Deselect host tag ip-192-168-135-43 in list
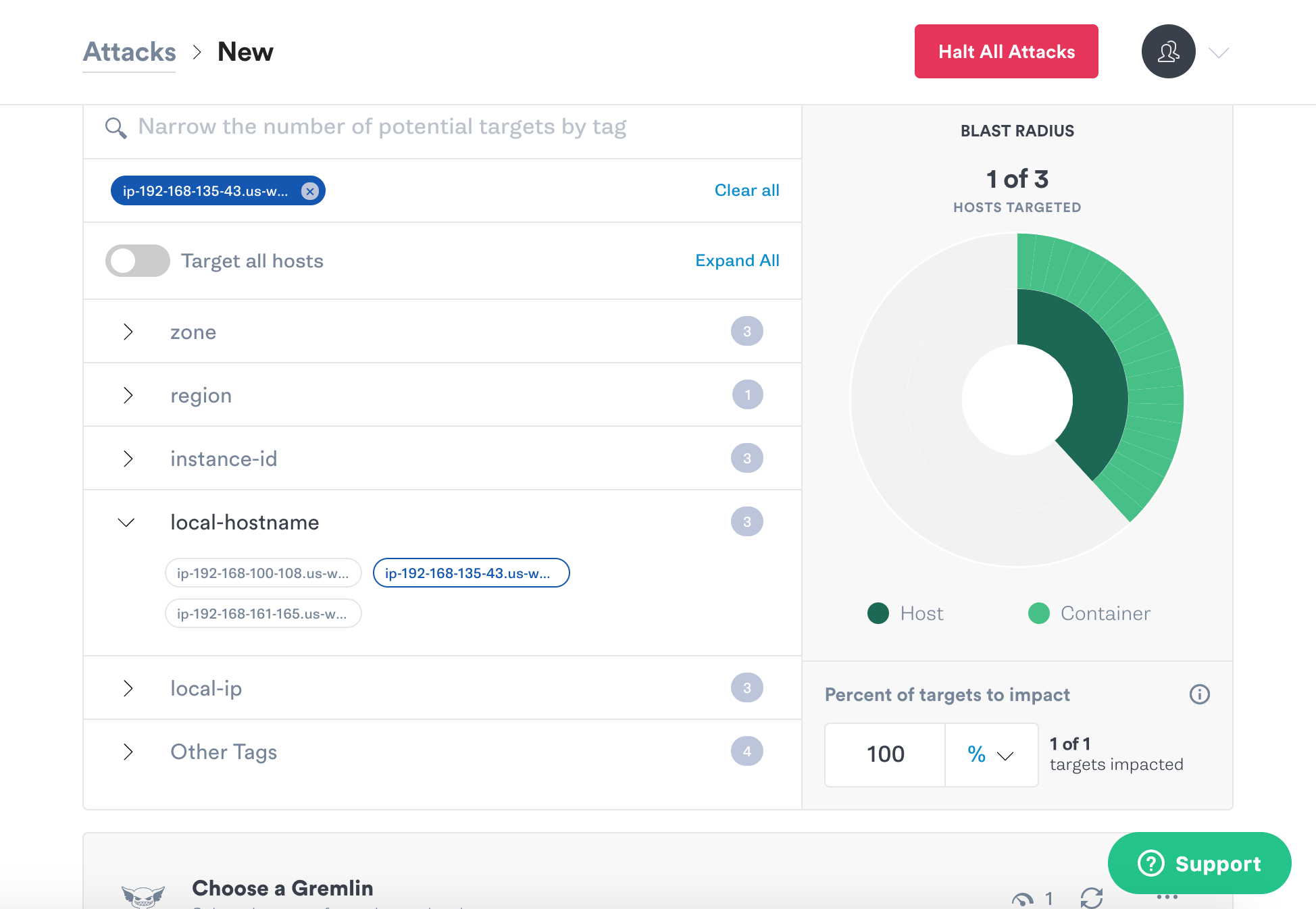 click(x=472, y=573)
